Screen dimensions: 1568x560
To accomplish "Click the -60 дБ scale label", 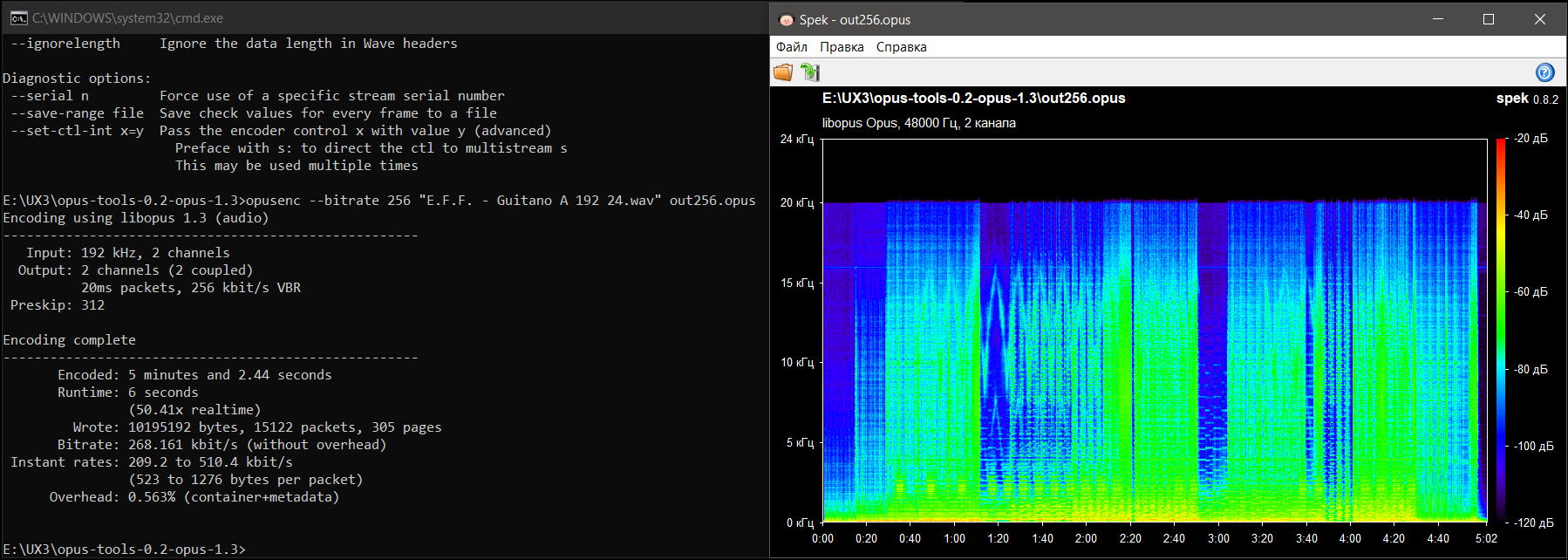I will tap(1531, 291).
